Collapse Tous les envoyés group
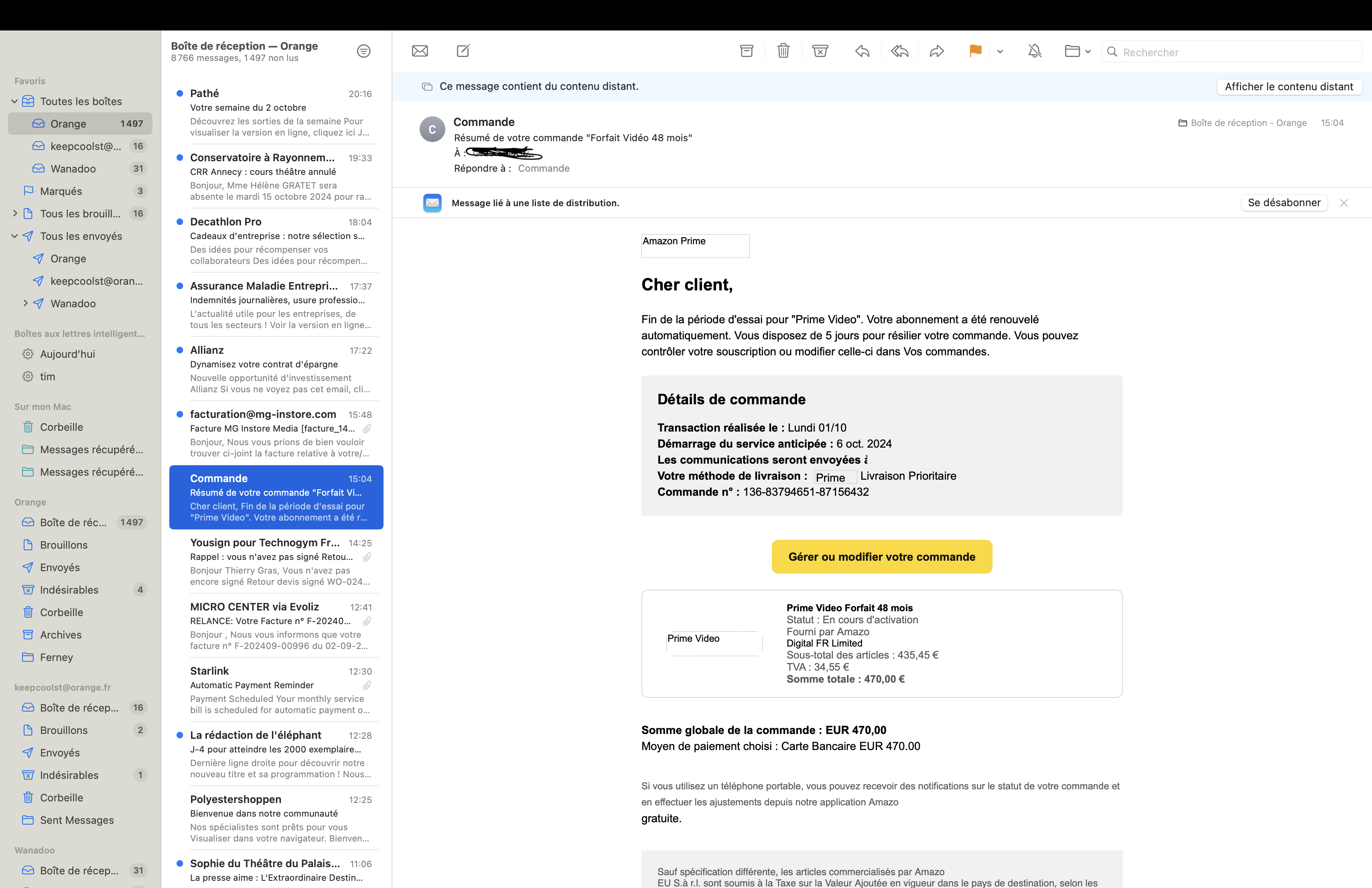 tap(14, 236)
